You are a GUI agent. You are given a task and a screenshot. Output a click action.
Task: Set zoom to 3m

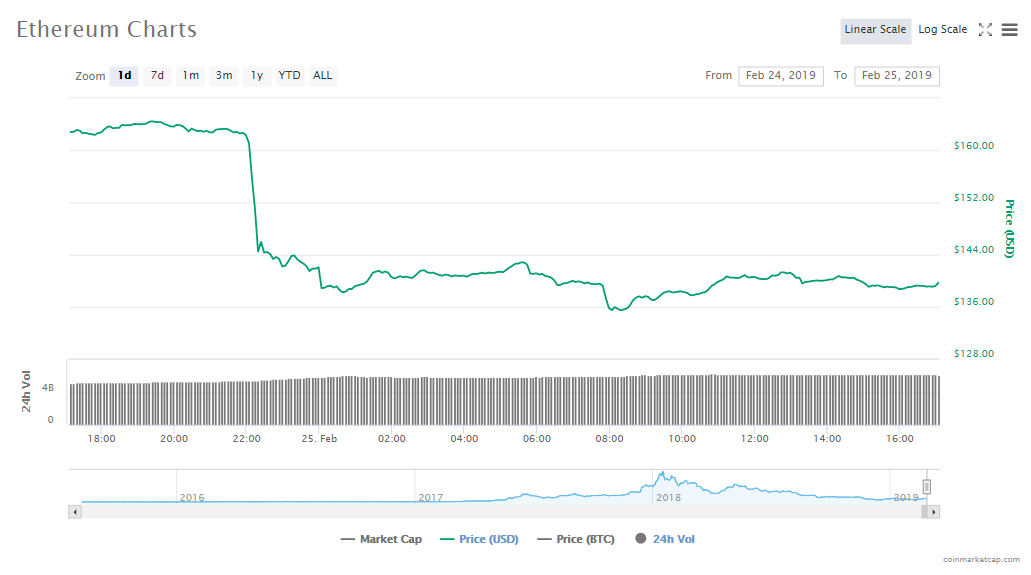pyautogui.click(x=224, y=76)
